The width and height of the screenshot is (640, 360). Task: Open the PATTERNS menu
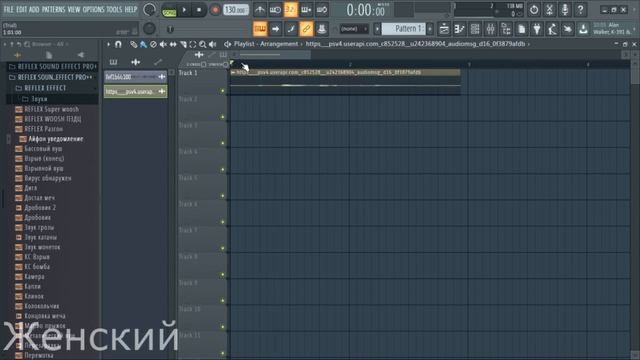[x=53, y=9]
